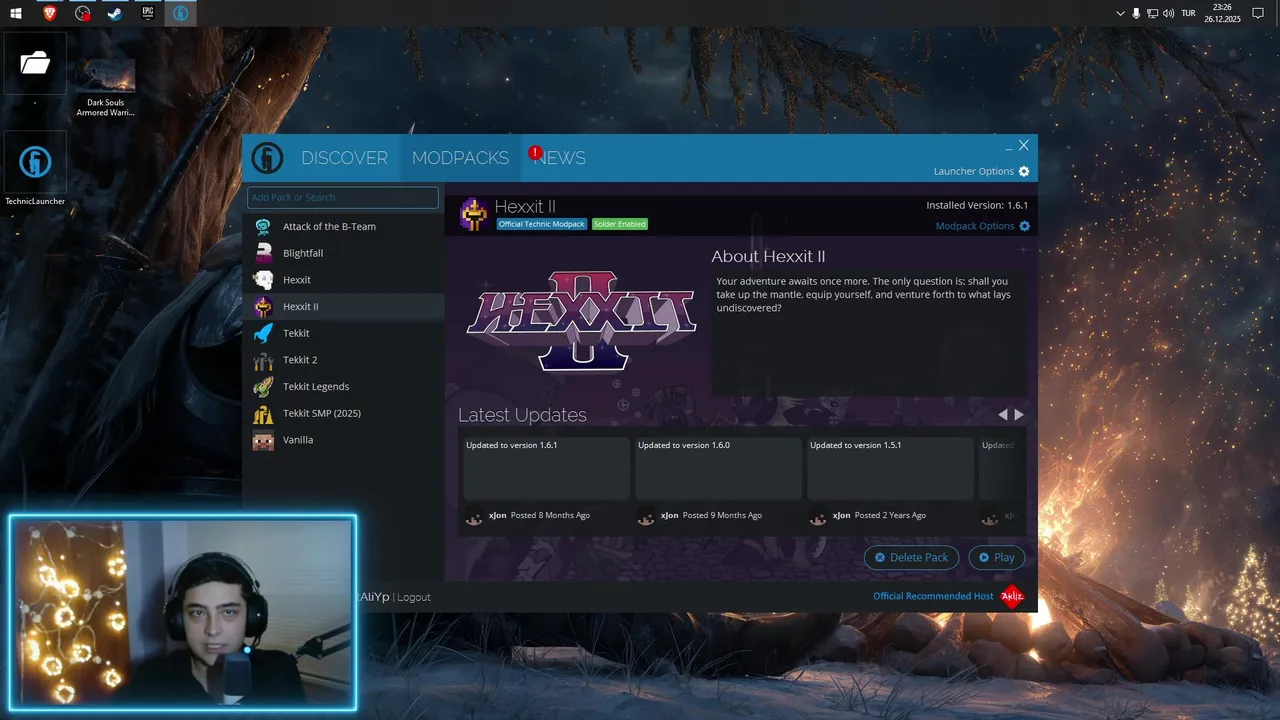The width and height of the screenshot is (1280, 720).
Task: Switch to the Modpacks tab
Action: point(460,158)
